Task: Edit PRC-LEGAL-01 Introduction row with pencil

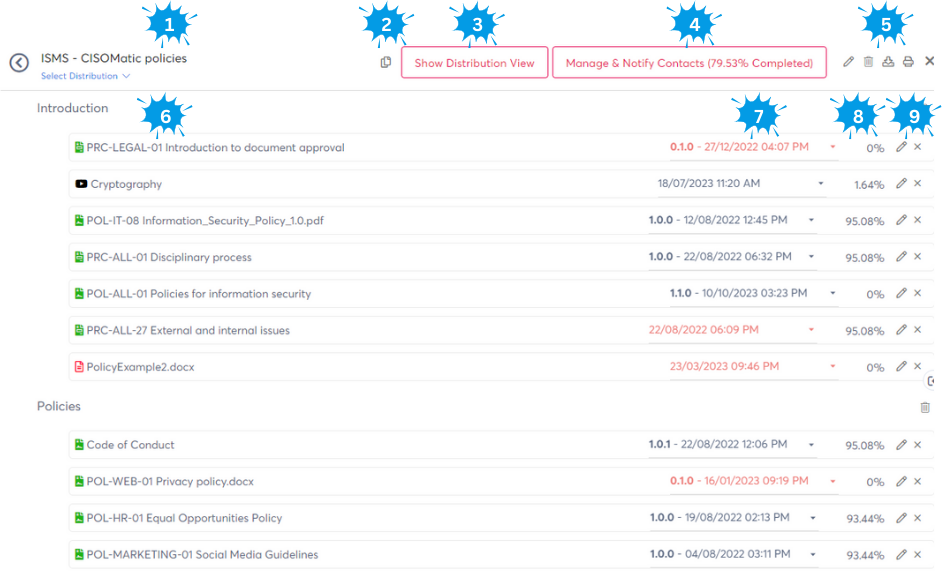Action: [901, 147]
